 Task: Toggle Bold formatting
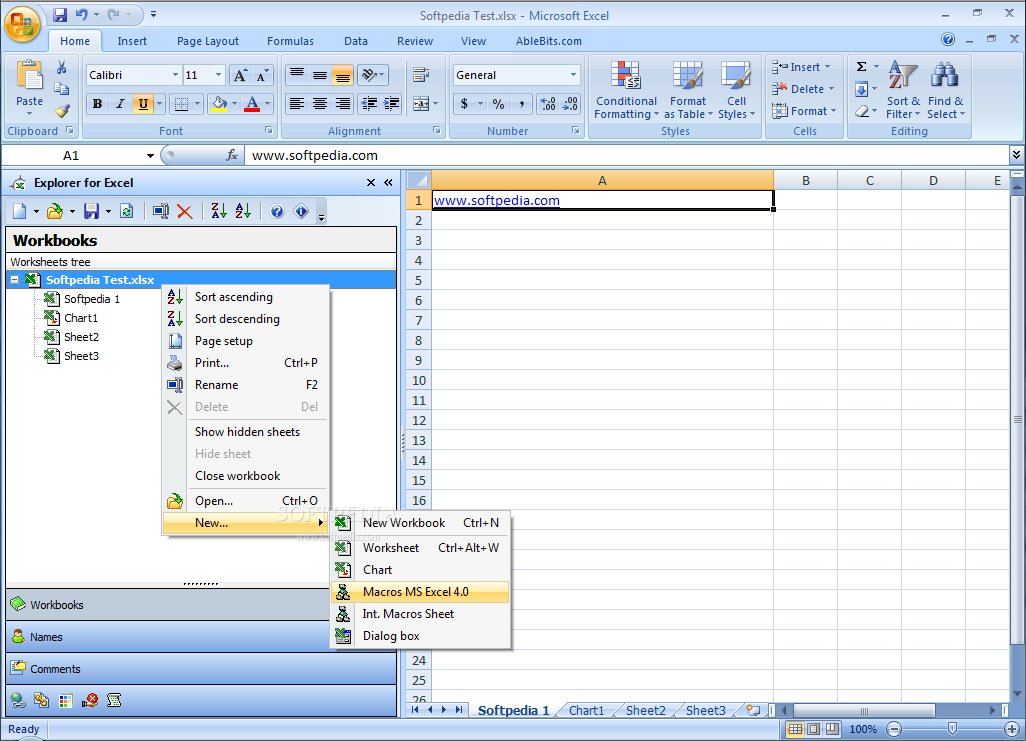97,104
